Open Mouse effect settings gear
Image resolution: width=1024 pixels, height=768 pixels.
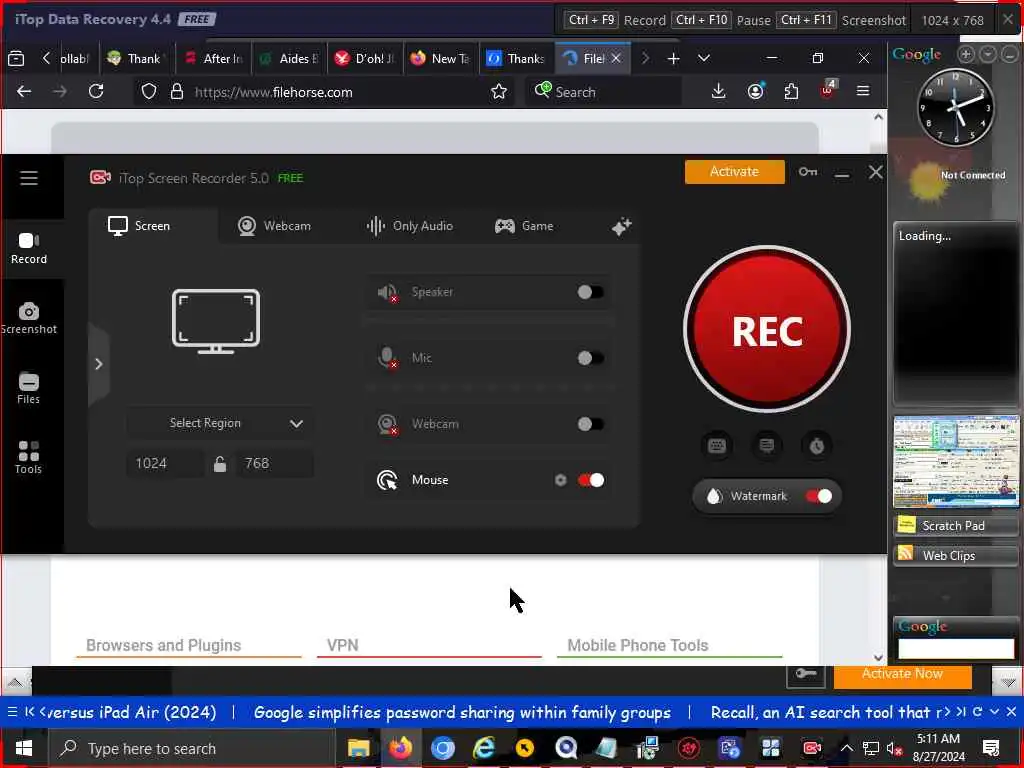tap(560, 480)
